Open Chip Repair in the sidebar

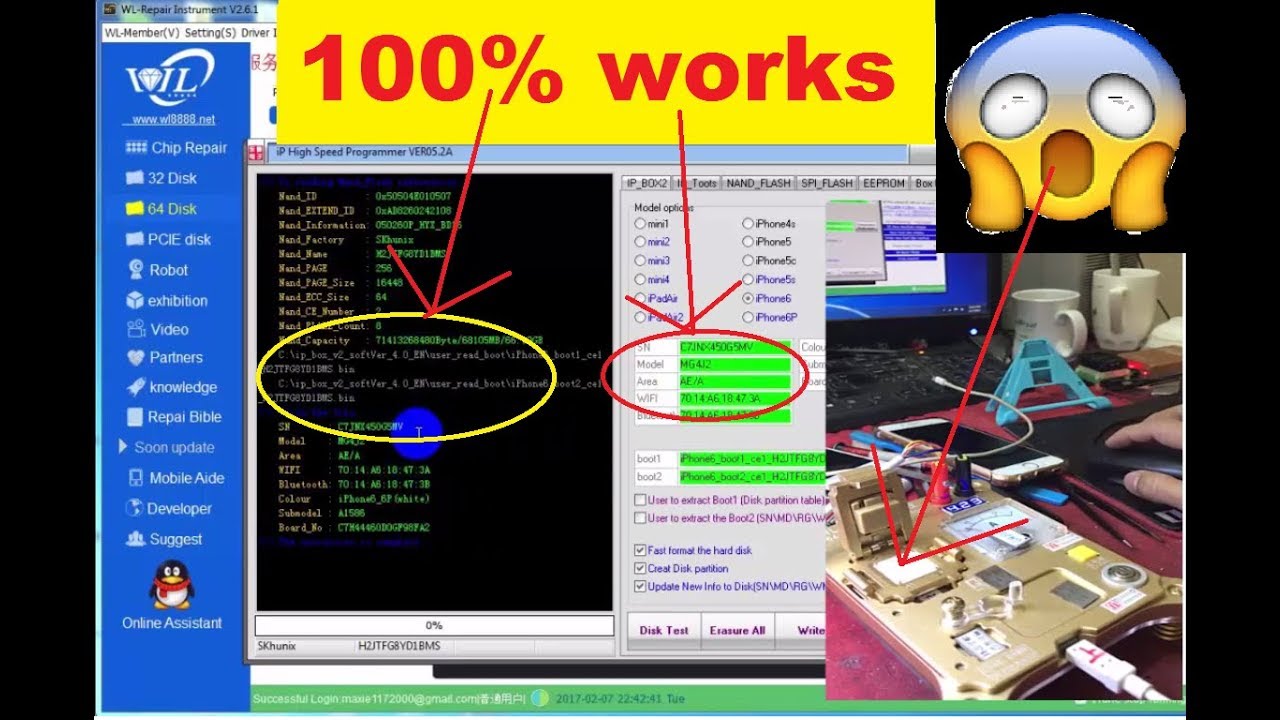(x=176, y=148)
